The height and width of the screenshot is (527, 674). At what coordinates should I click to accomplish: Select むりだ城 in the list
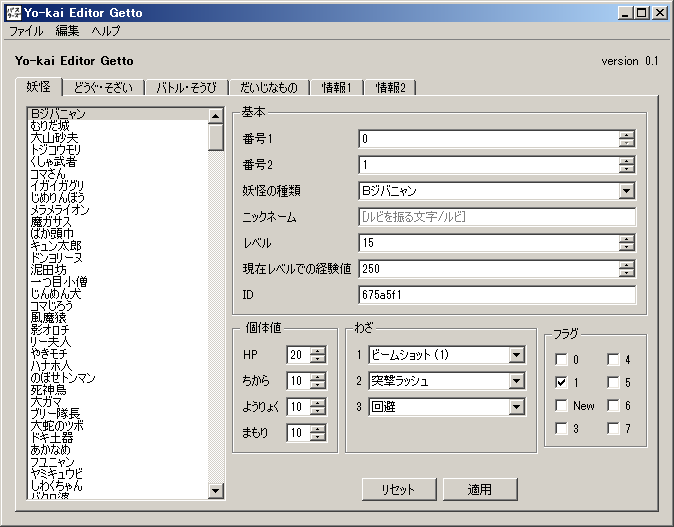coord(118,126)
